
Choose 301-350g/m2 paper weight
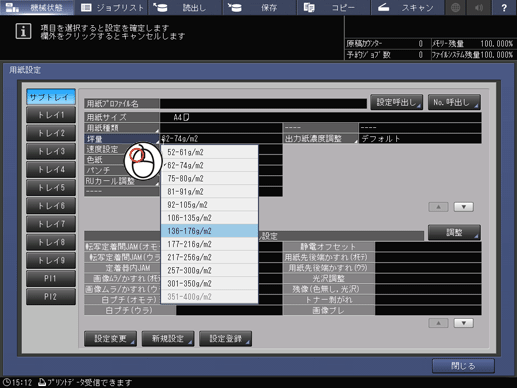pyautogui.click(x=209, y=284)
